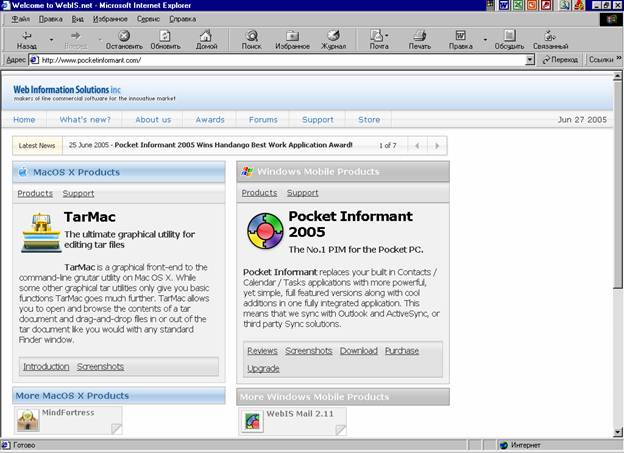Viewport: 624px width, 453px height.
Task: Click the TarMac bulldozer icon
Action: tap(41, 233)
